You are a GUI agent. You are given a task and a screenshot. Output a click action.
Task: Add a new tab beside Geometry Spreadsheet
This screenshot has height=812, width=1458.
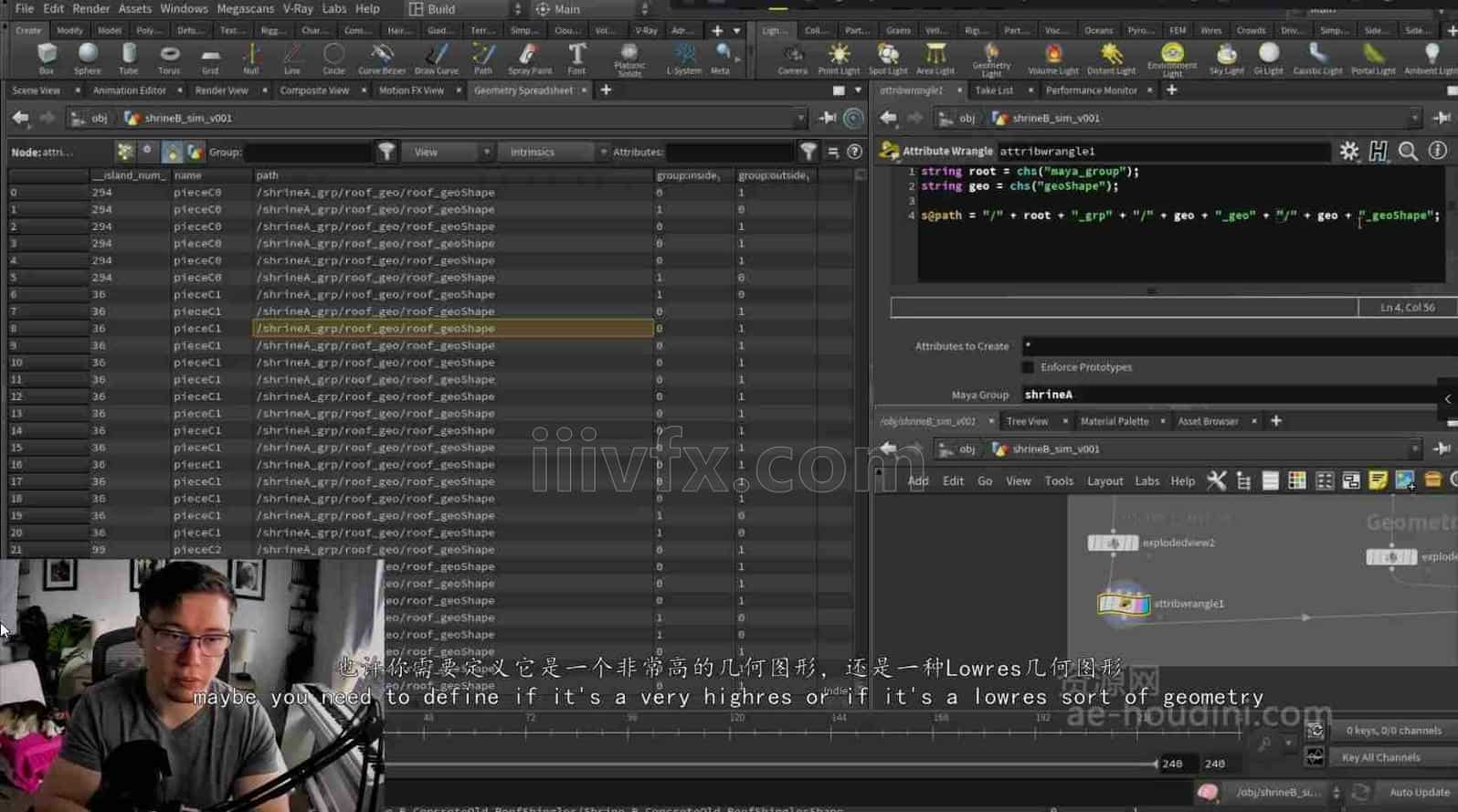coord(606,90)
